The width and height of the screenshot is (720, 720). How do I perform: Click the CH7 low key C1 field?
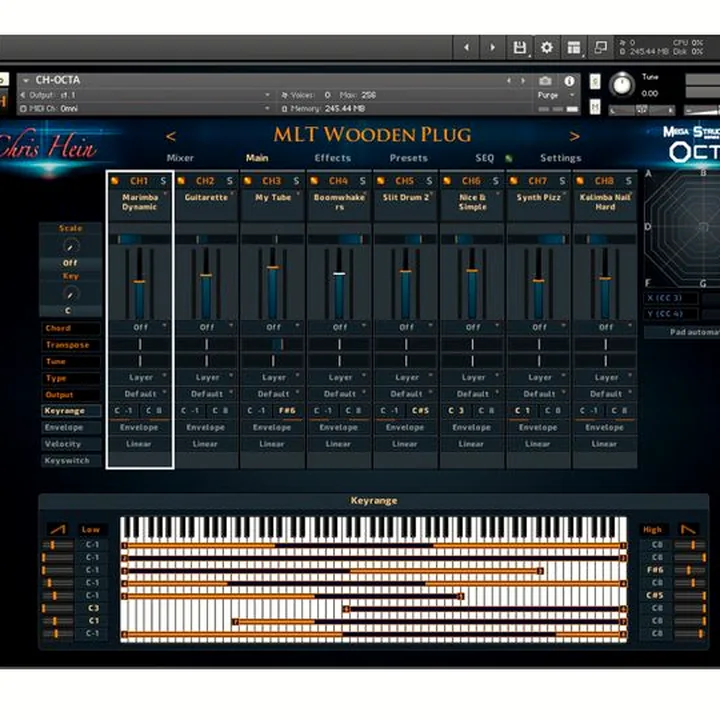coord(522,411)
